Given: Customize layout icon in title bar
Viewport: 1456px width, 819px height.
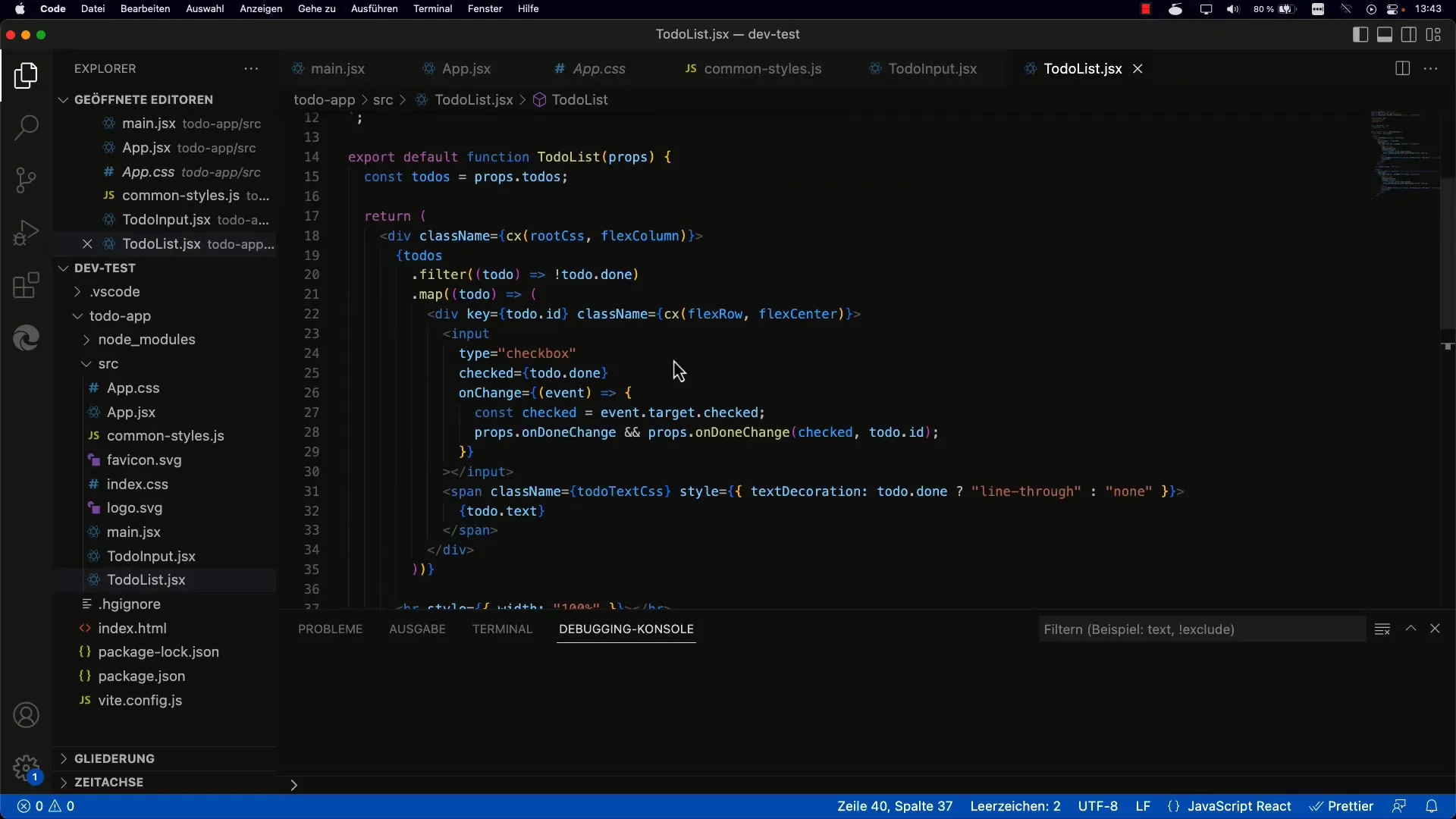Looking at the screenshot, I should coord(1433,34).
